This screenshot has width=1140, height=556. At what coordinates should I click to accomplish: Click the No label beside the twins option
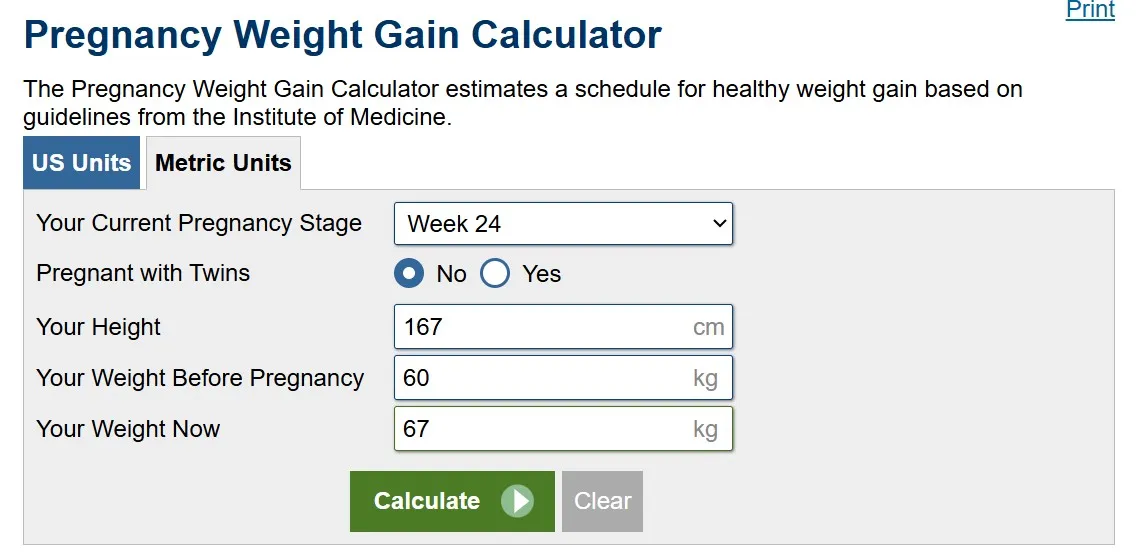pos(451,274)
